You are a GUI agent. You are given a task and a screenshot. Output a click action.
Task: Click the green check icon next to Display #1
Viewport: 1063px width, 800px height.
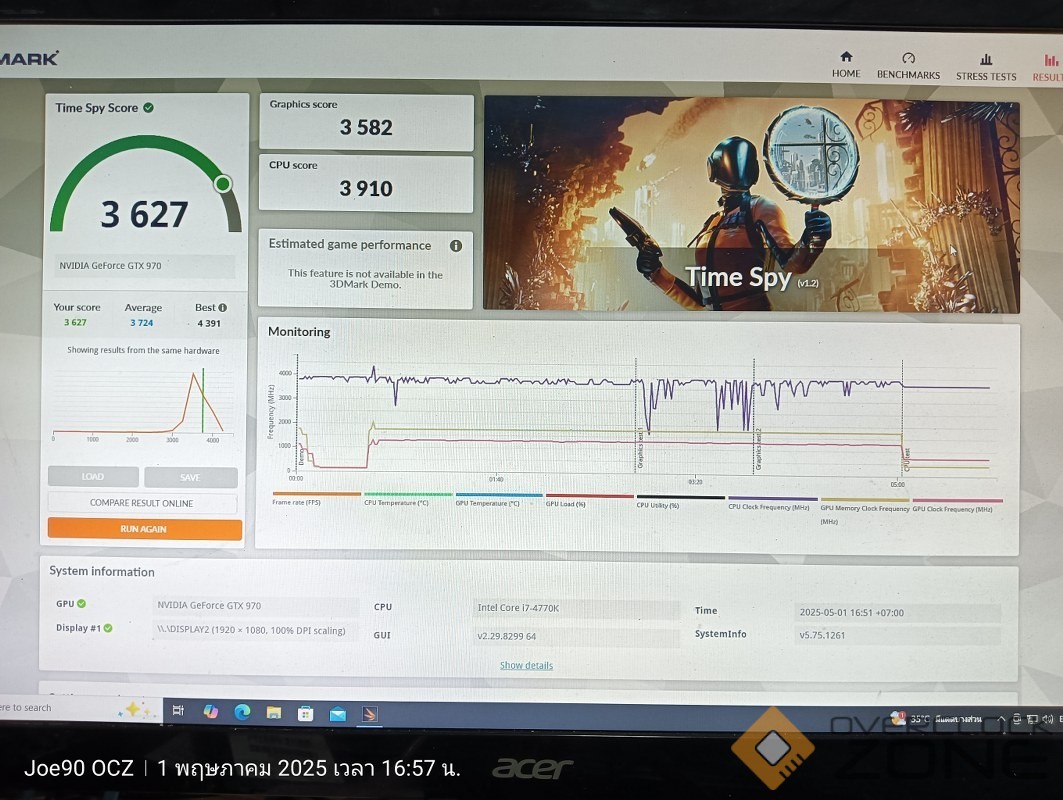108,628
